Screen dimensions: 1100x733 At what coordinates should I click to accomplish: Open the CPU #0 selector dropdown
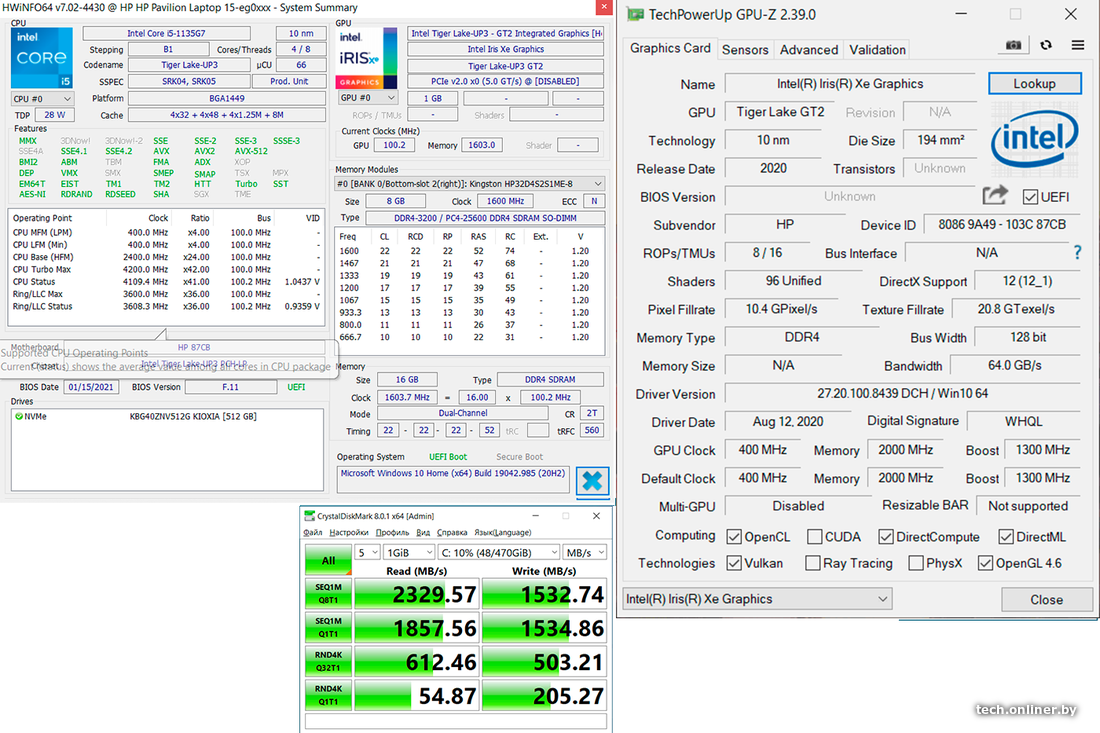pyautogui.click(x=42, y=99)
